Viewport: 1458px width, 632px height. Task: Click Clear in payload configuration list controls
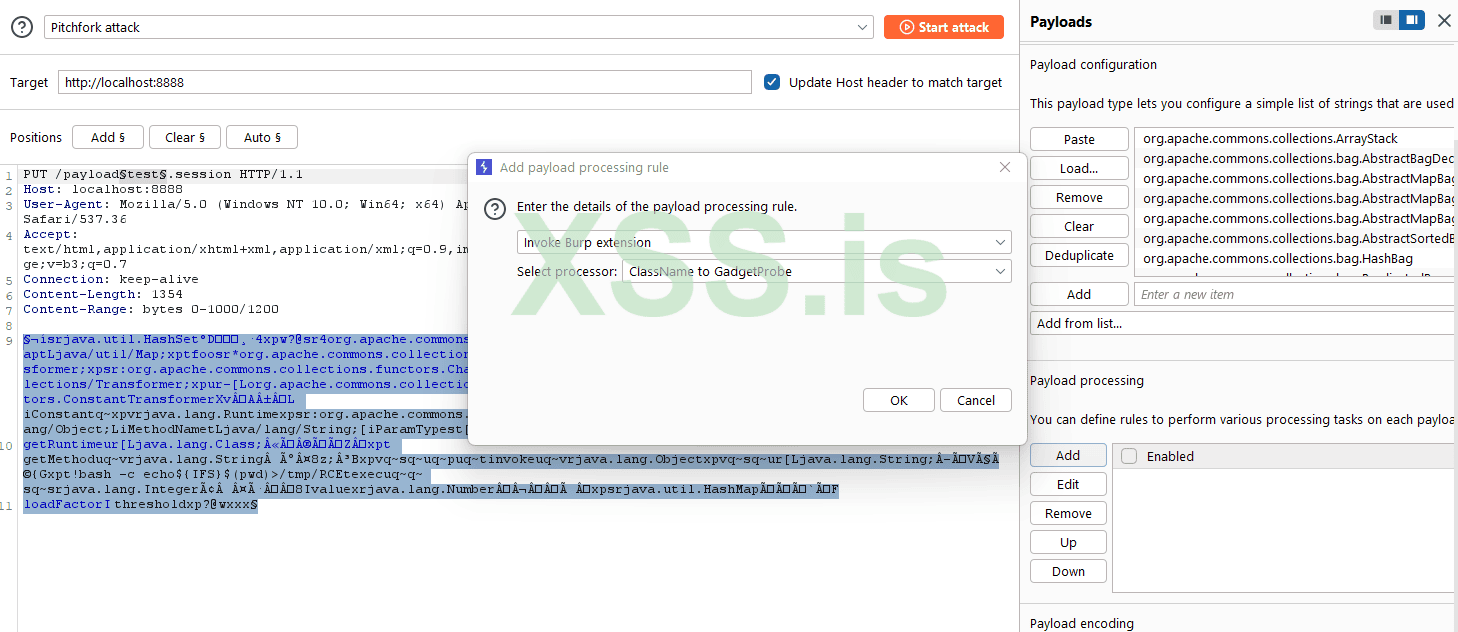click(1079, 226)
